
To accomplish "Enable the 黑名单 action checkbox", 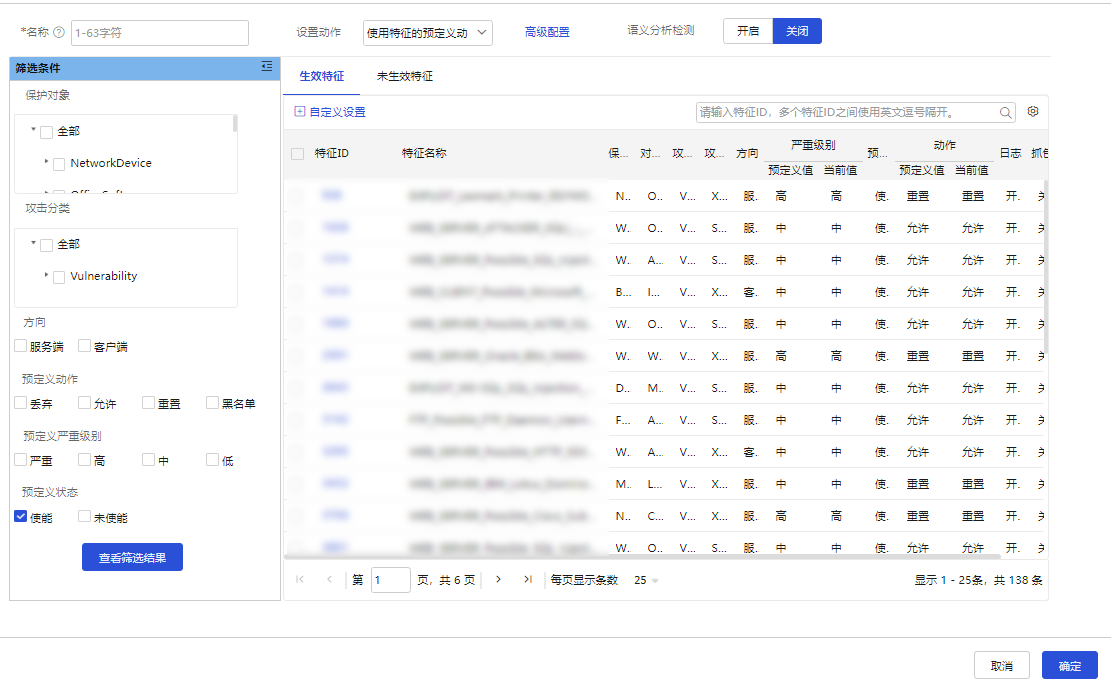I will click(x=212, y=403).
